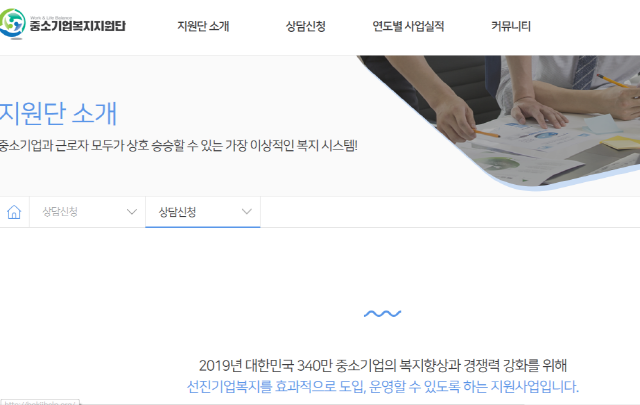Open the gray 상담신청 breadcrumb dropdown
640x405 pixels.
click(x=87, y=212)
